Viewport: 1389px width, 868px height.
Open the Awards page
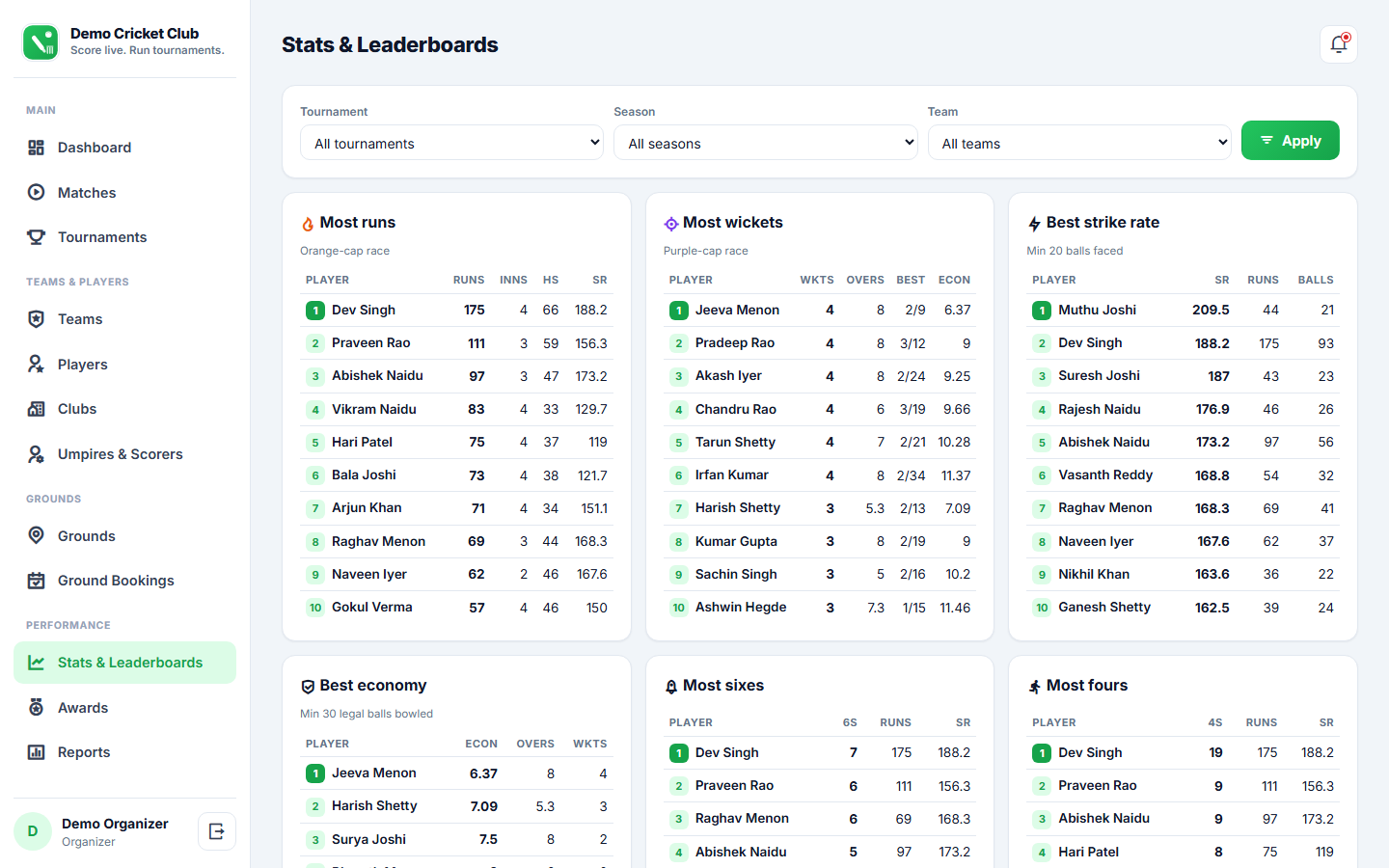coord(125,707)
